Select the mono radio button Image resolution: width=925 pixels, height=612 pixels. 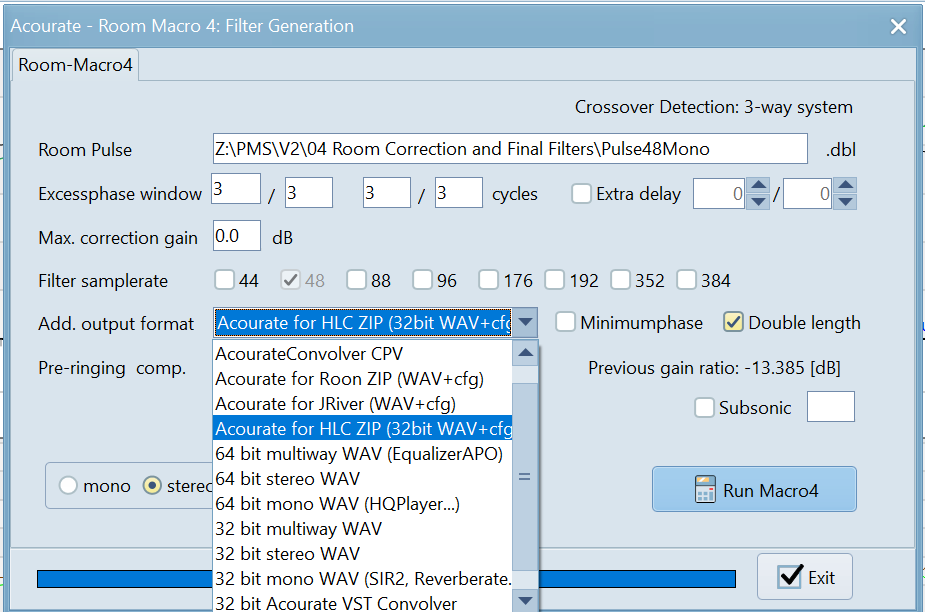[x=68, y=486]
